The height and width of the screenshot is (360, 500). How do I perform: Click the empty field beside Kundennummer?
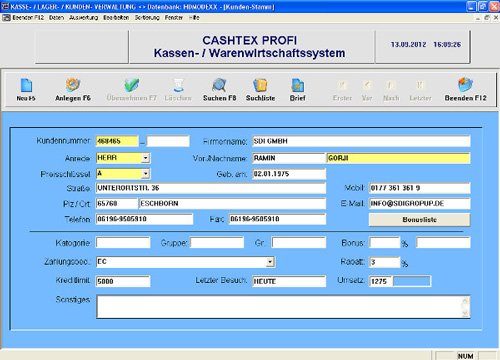tap(168, 141)
